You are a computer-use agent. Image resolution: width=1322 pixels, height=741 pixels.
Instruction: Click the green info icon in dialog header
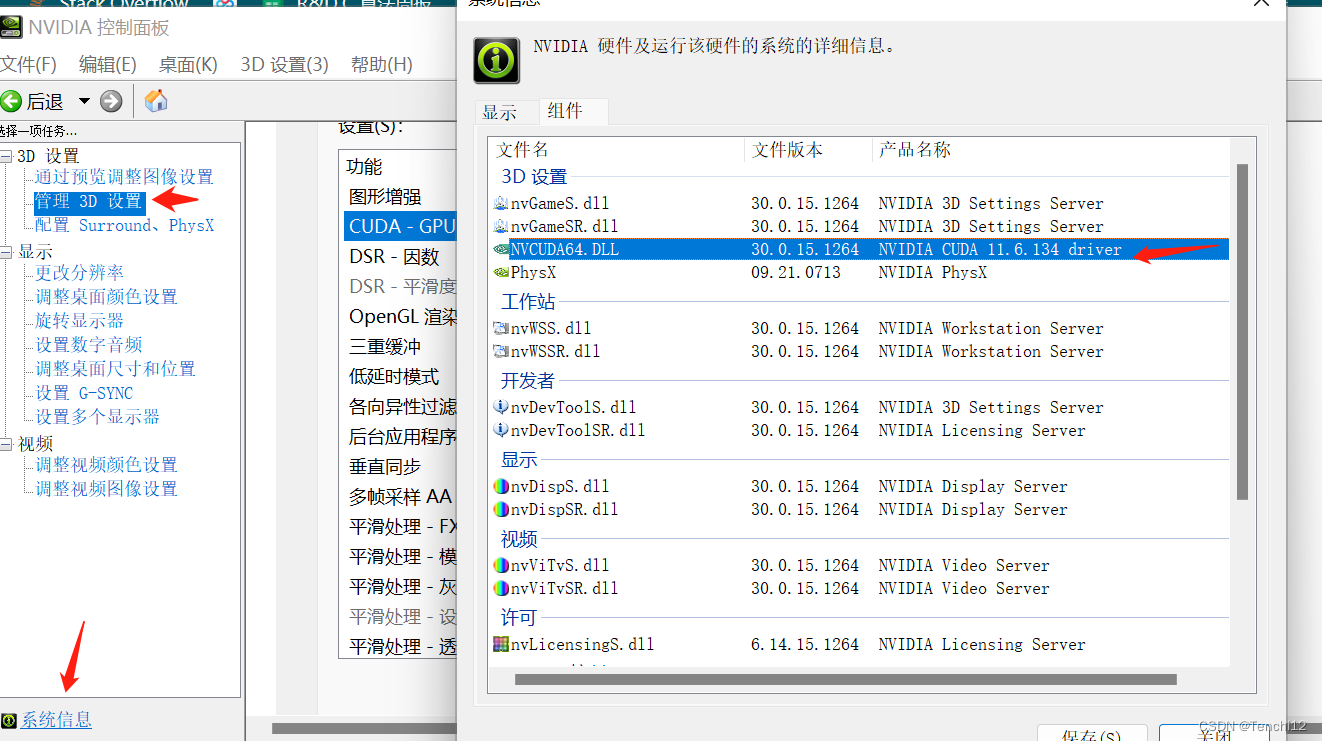(x=497, y=60)
